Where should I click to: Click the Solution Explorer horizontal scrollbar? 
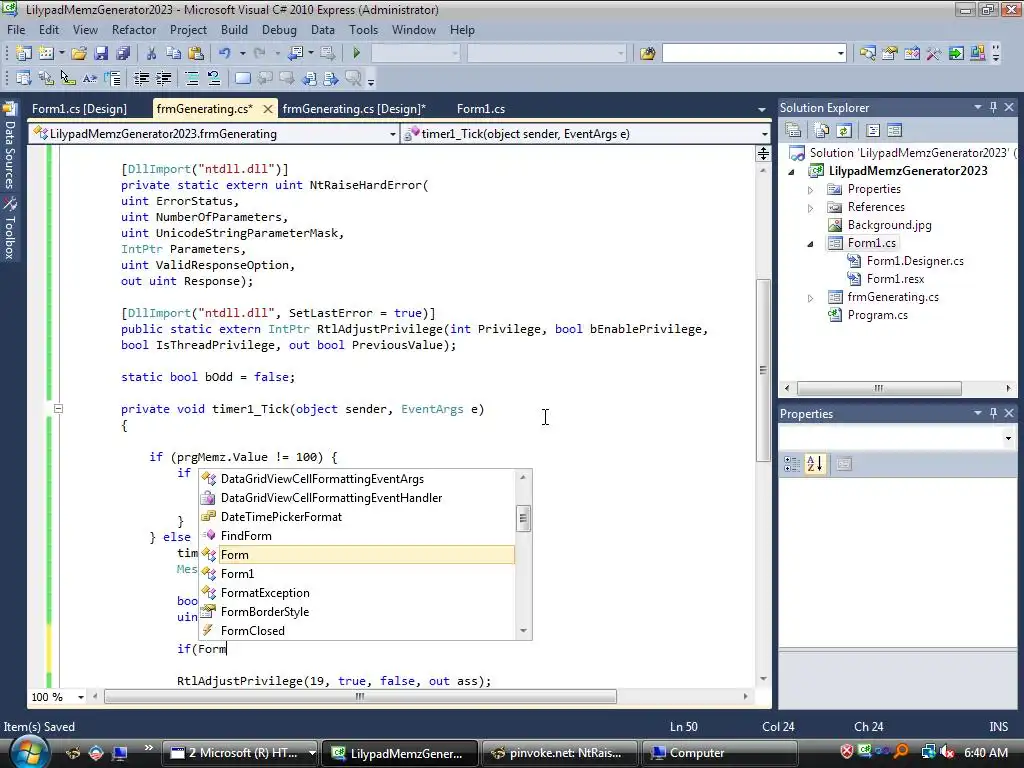point(879,388)
